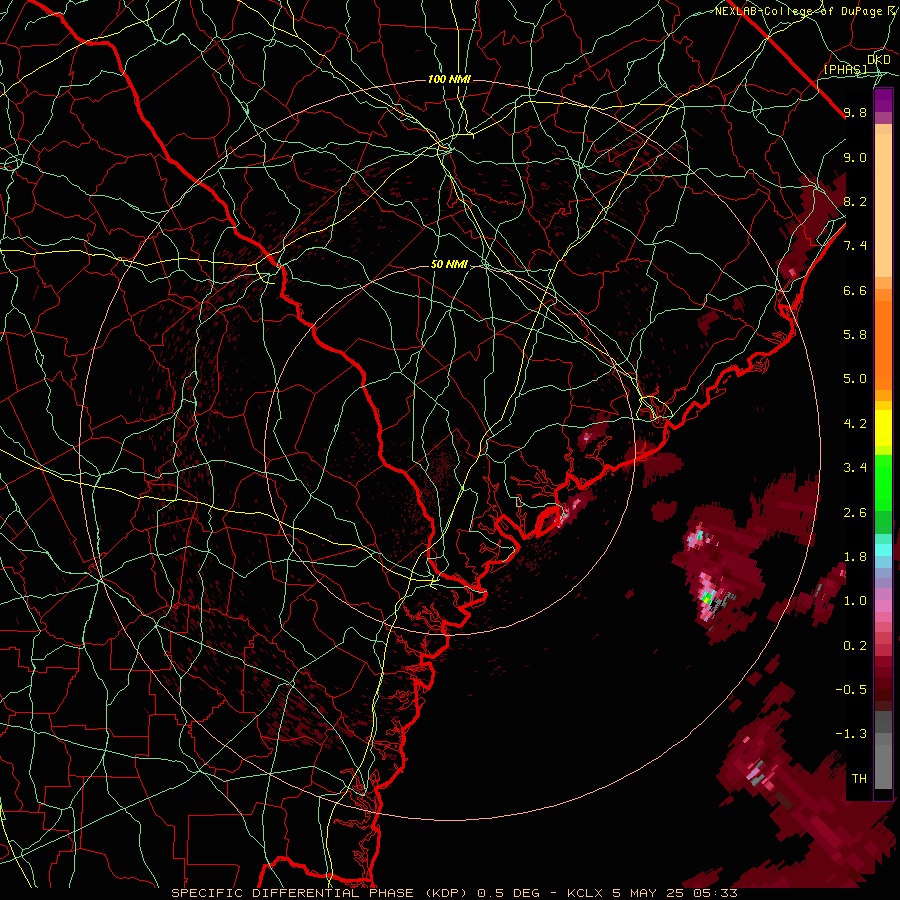The height and width of the screenshot is (900, 900).
Task: Click the "DKD" product label
Action: coord(879,60)
